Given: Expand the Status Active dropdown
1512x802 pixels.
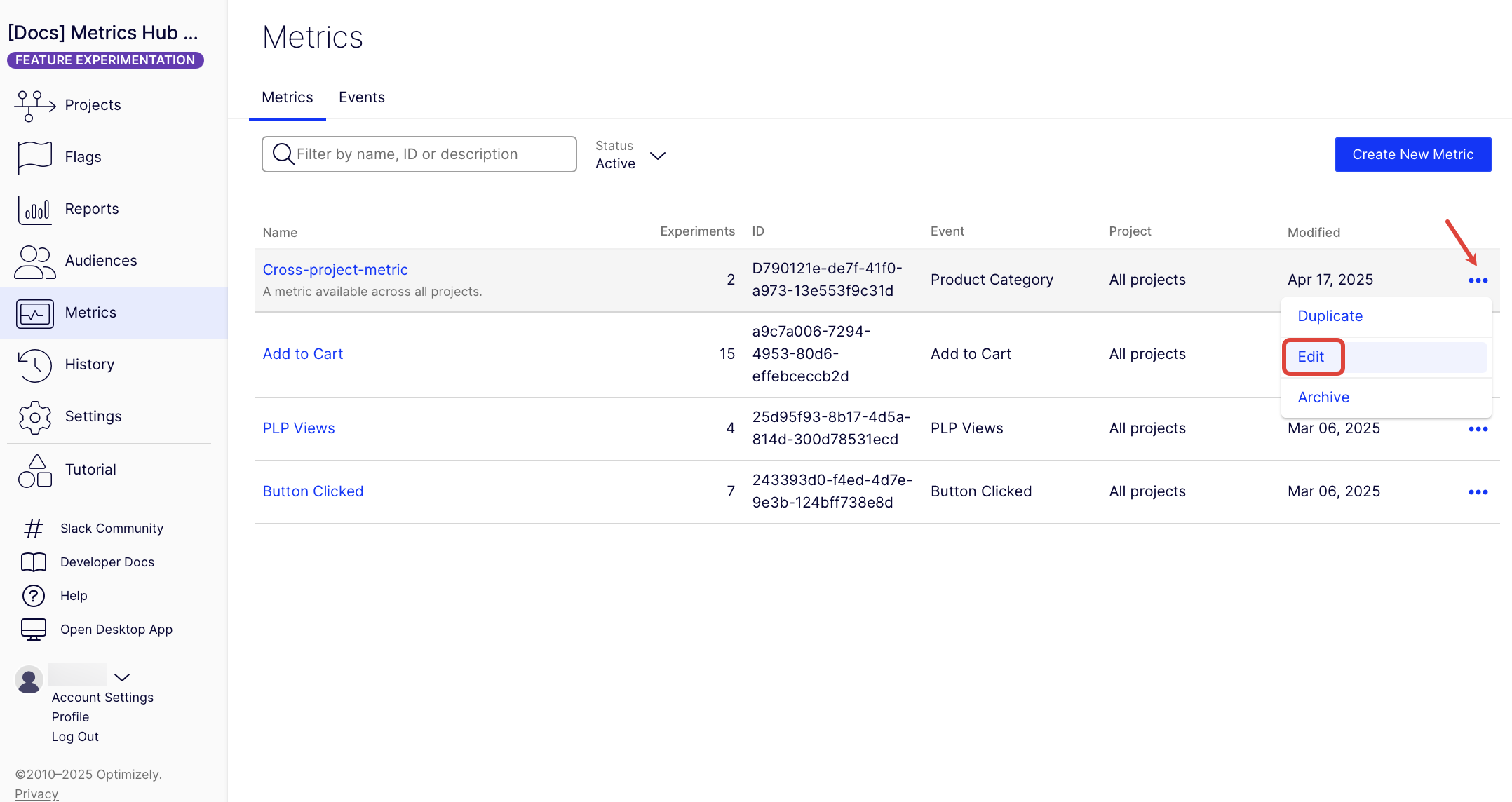Looking at the screenshot, I should pos(657,156).
